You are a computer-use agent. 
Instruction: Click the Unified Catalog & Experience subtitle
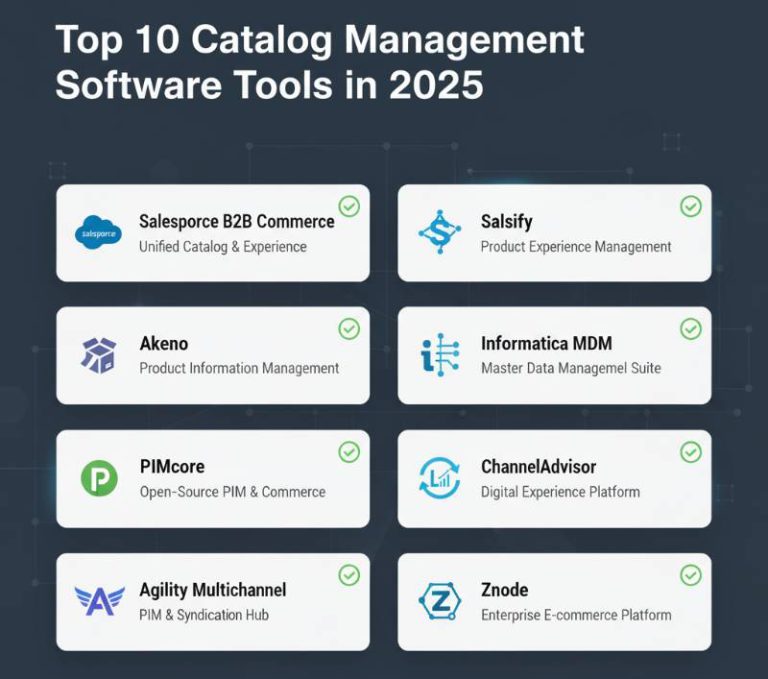click(223, 247)
